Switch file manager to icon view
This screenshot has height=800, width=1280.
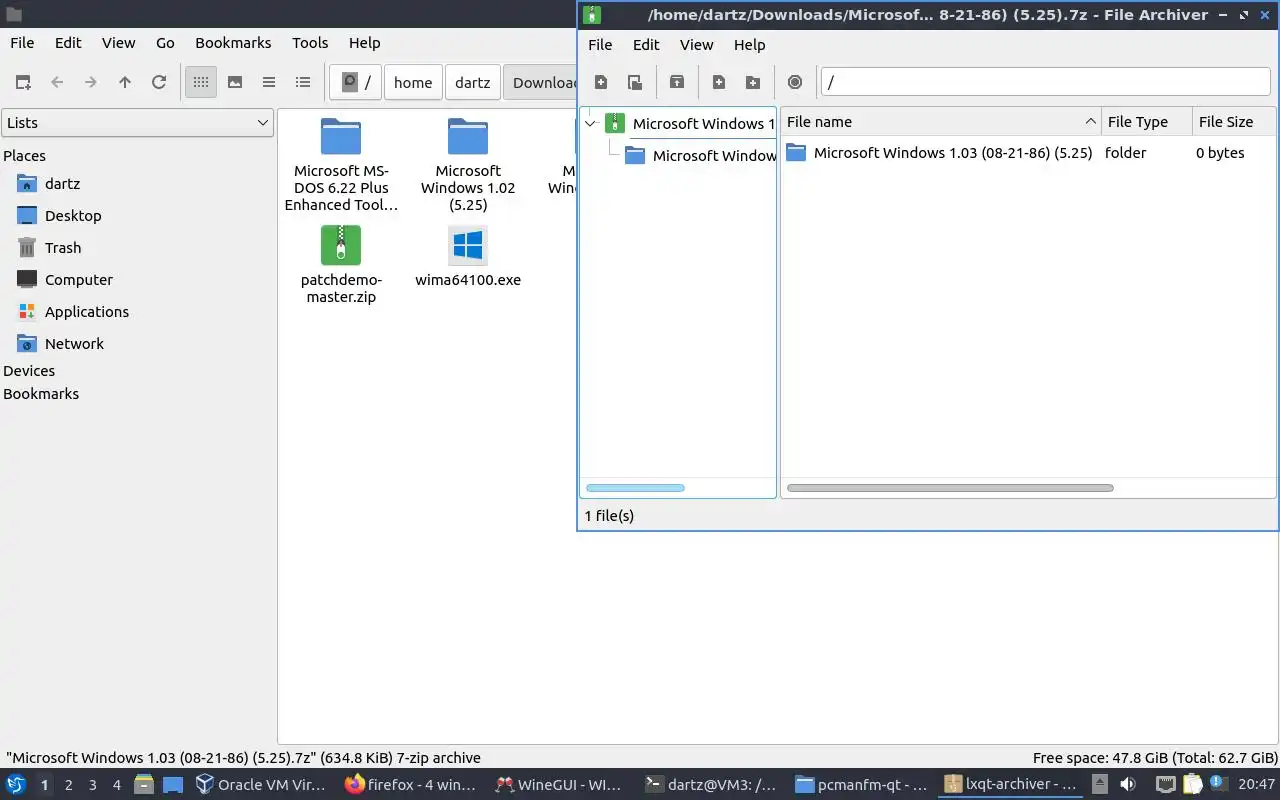201,82
